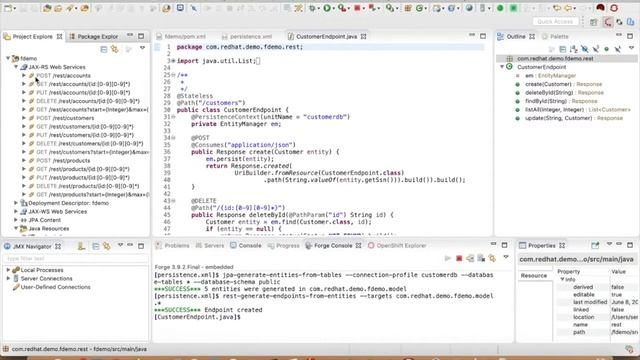Click Forge Console green start button
640x360 pixels.
click(448, 258)
